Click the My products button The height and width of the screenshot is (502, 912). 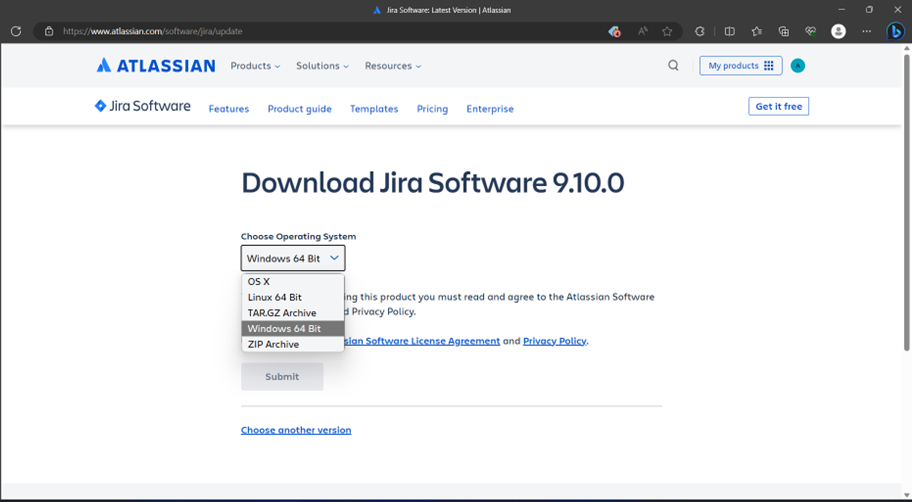740,66
